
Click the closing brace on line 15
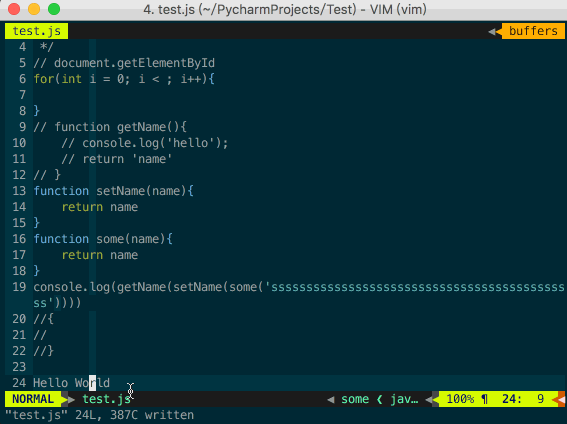point(37,223)
